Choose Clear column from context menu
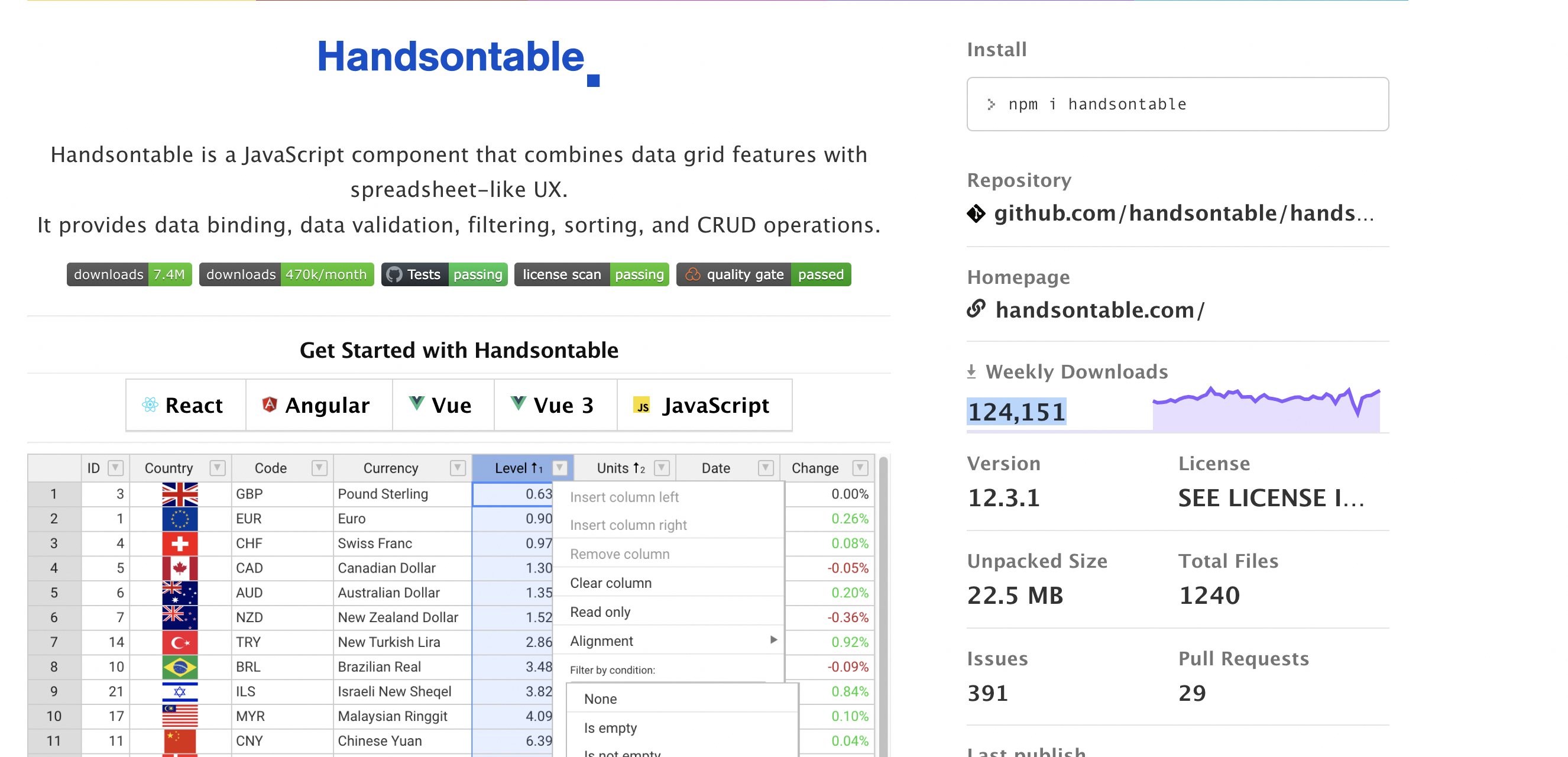 point(668,583)
